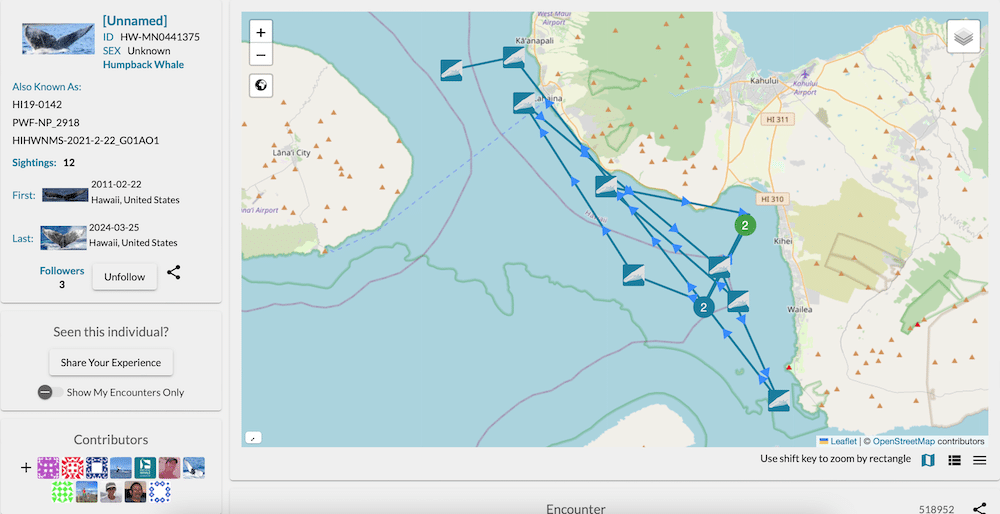Click alias HI19-0142

(x=37, y=104)
